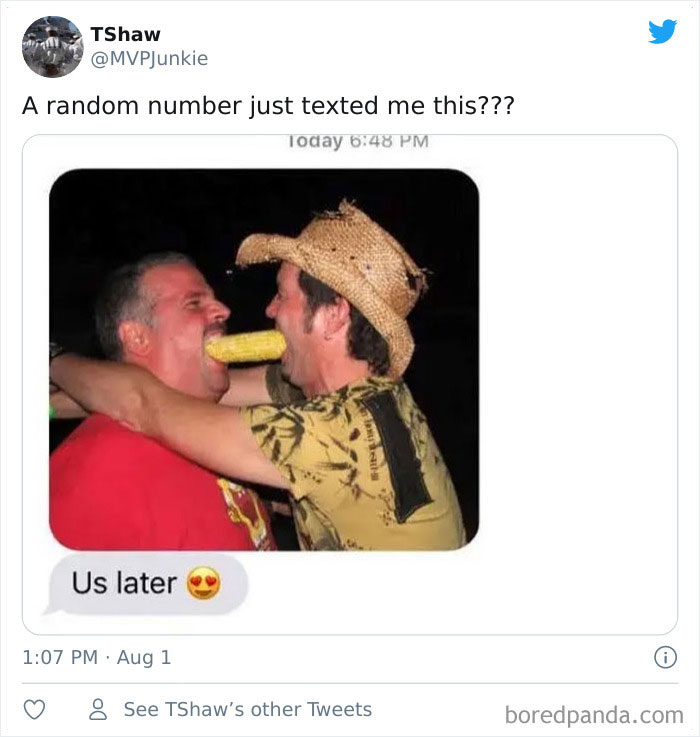Click the corn cob in the photo
The image size is (700, 737).
tap(246, 346)
